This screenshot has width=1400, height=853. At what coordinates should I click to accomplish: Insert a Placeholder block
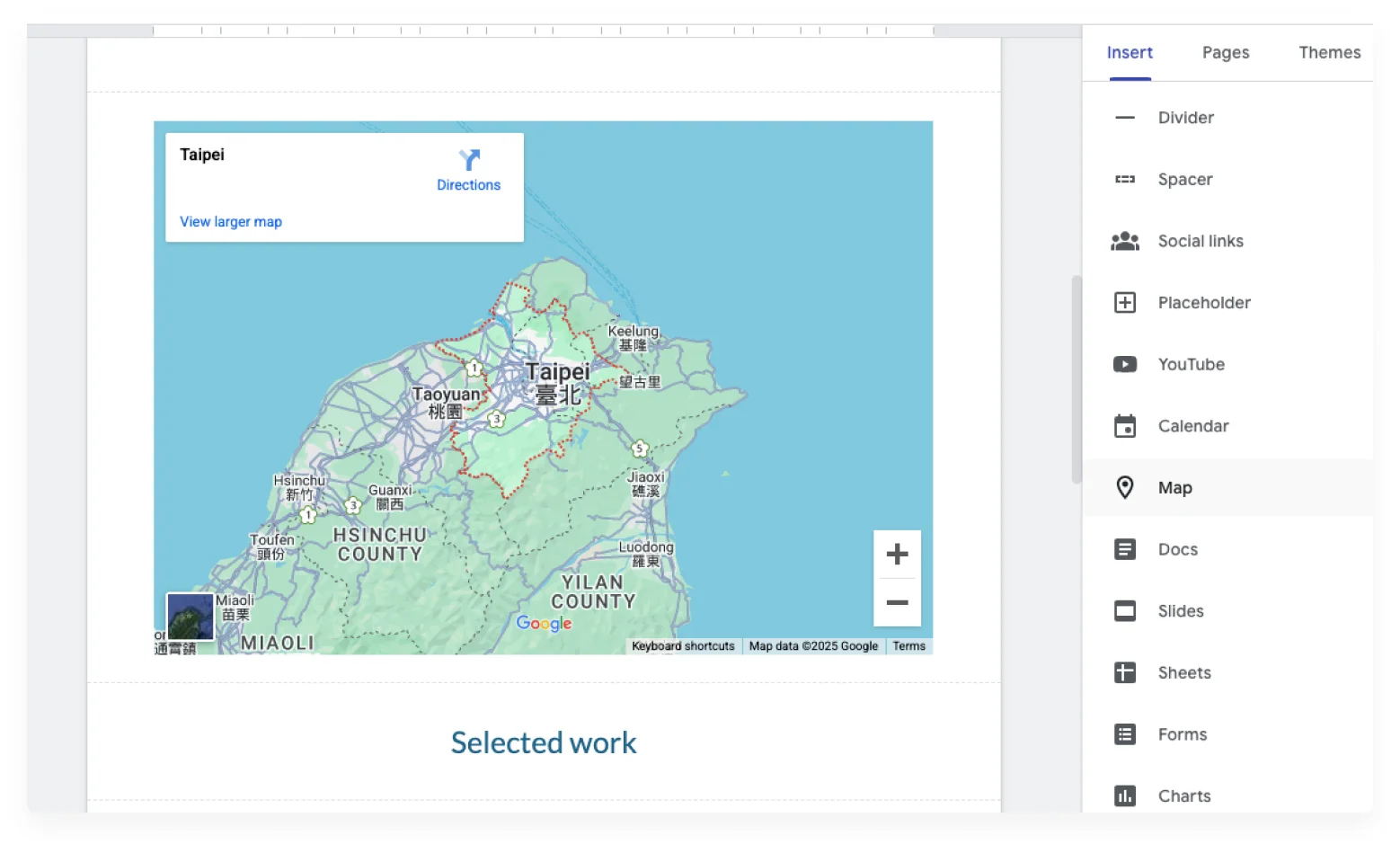point(1227,303)
